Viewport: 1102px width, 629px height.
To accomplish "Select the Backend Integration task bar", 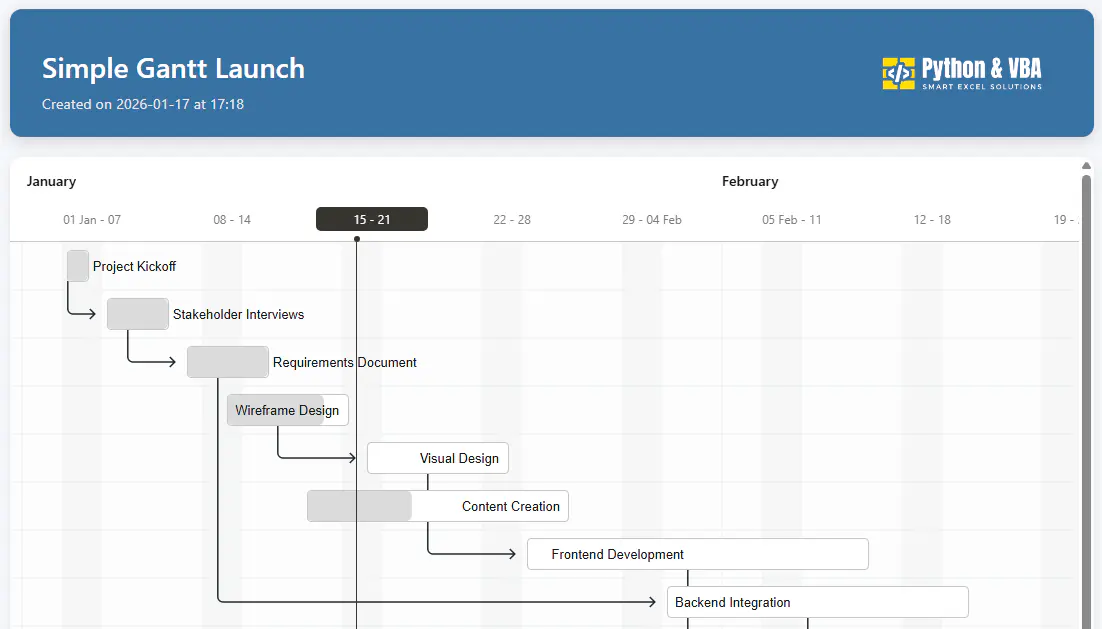I will tap(818, 602).
